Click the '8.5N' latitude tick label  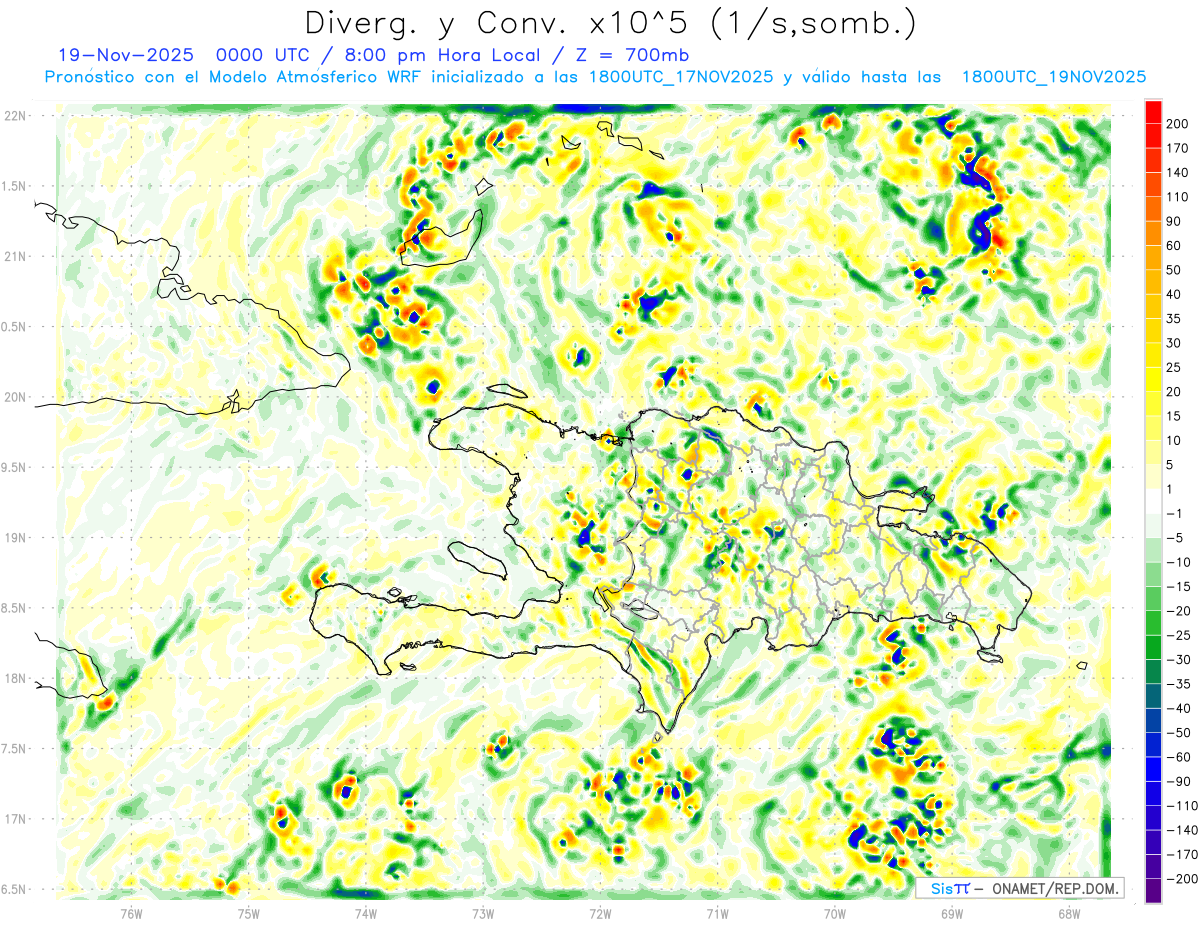pyautogui.click(x=15, y=608)
